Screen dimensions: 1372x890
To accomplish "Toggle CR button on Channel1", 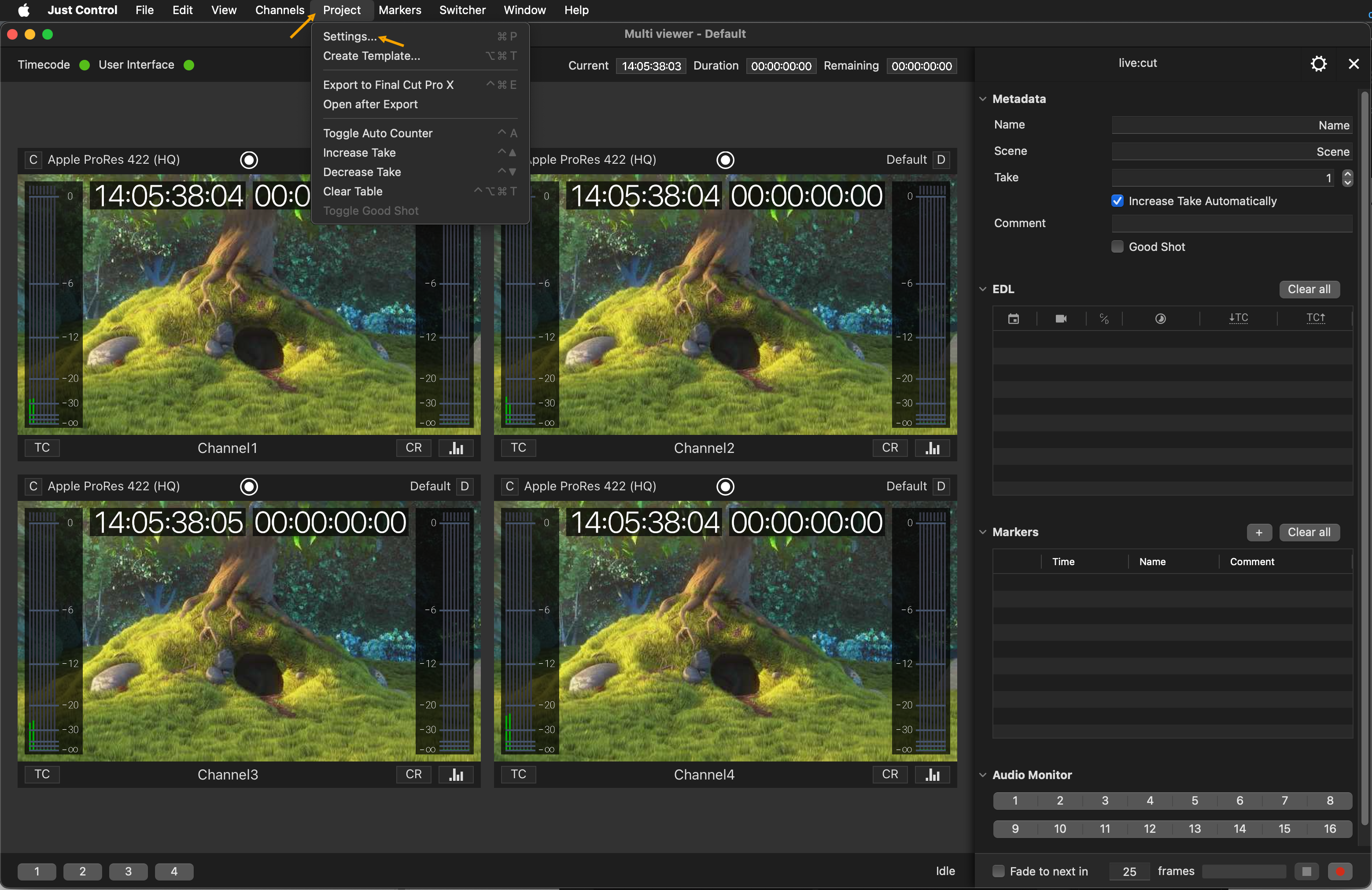I will 414,448.
